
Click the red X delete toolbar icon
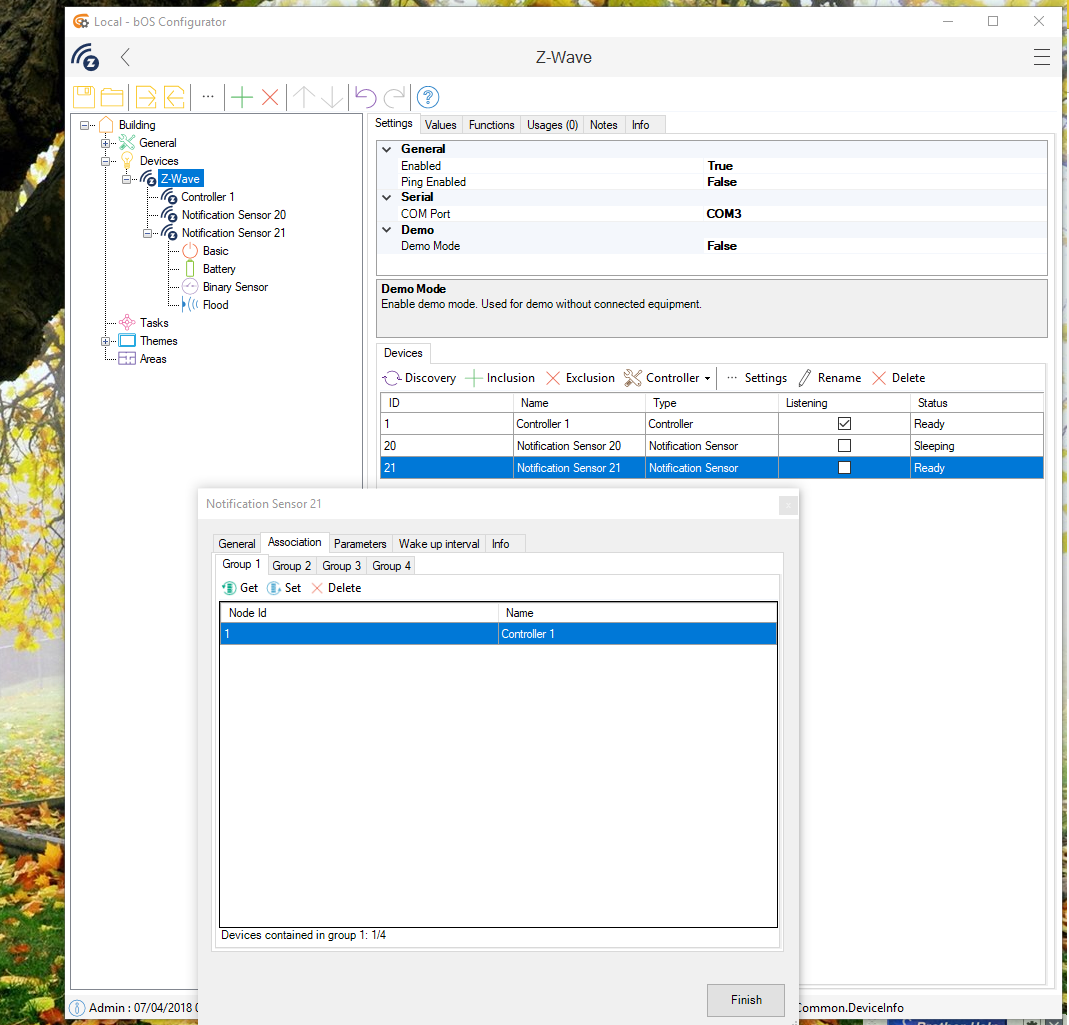270,97
